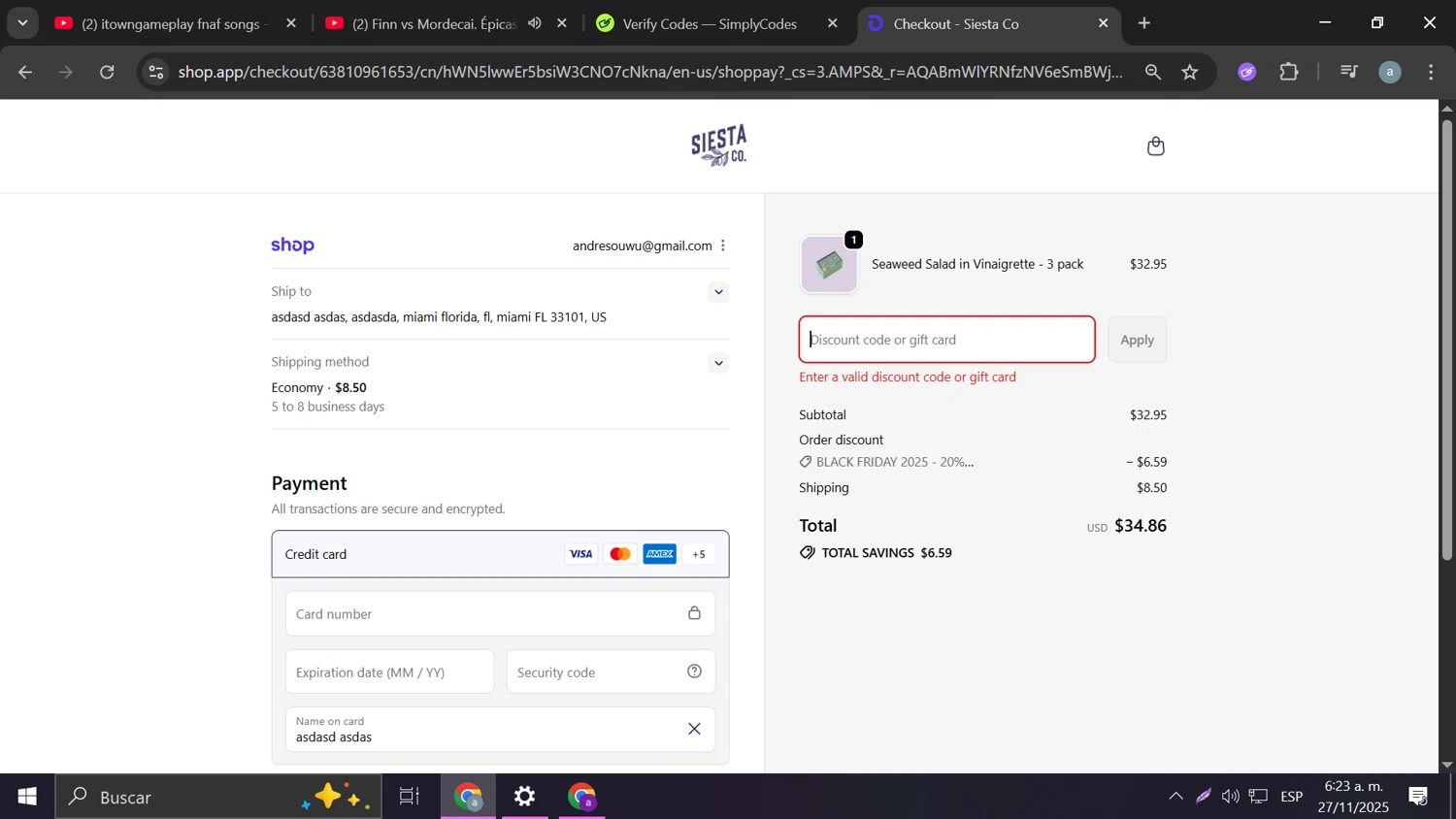This screenshot has height=819, width=1456.
Task: Open the volume control in system tray
Action: pyautogui.click(x=1231, y=797)
